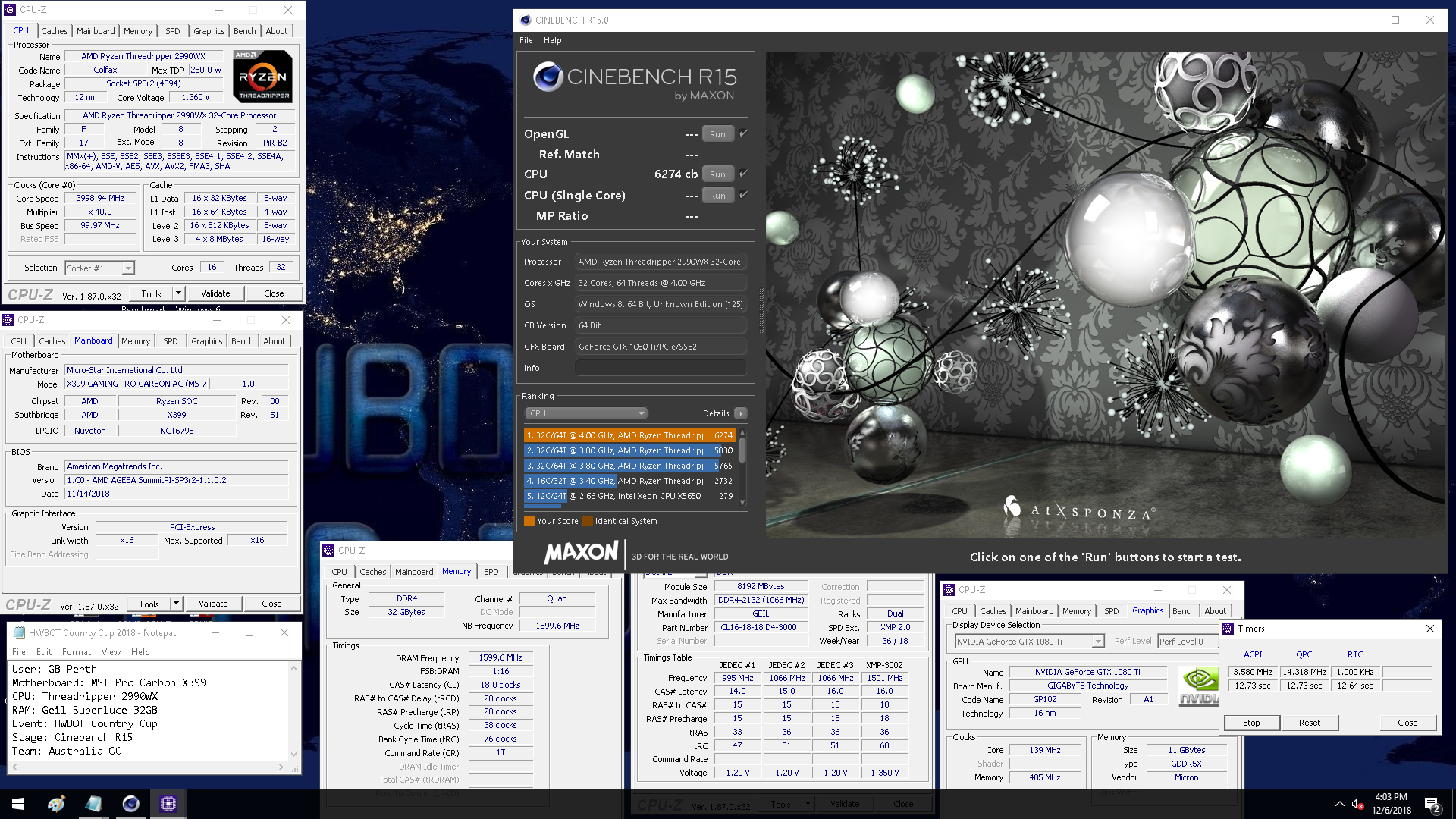Maximize the Cinebench window

(1395, 20)
